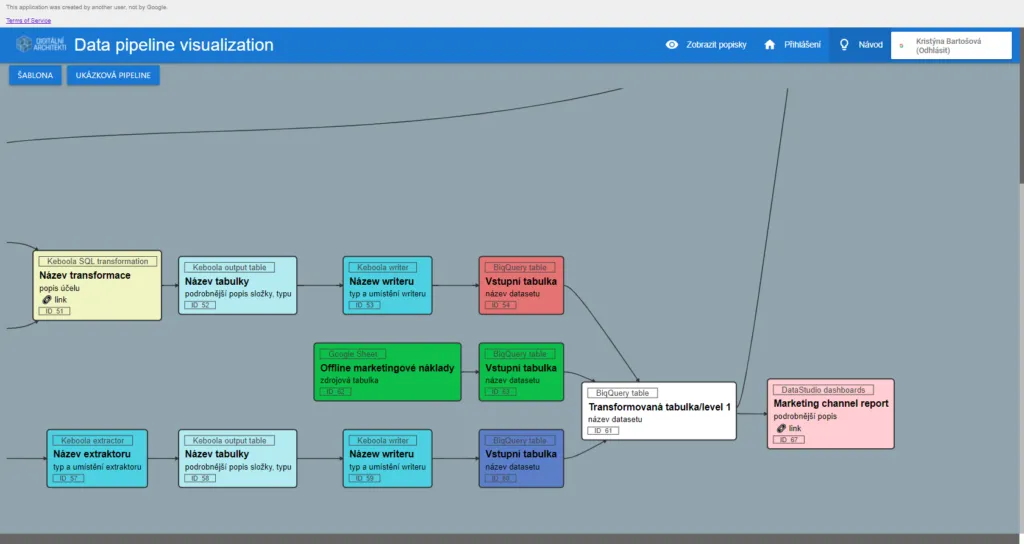Click the home icon beside Přihlášení
Viewport: 1024px width, 544px height.
769,44
